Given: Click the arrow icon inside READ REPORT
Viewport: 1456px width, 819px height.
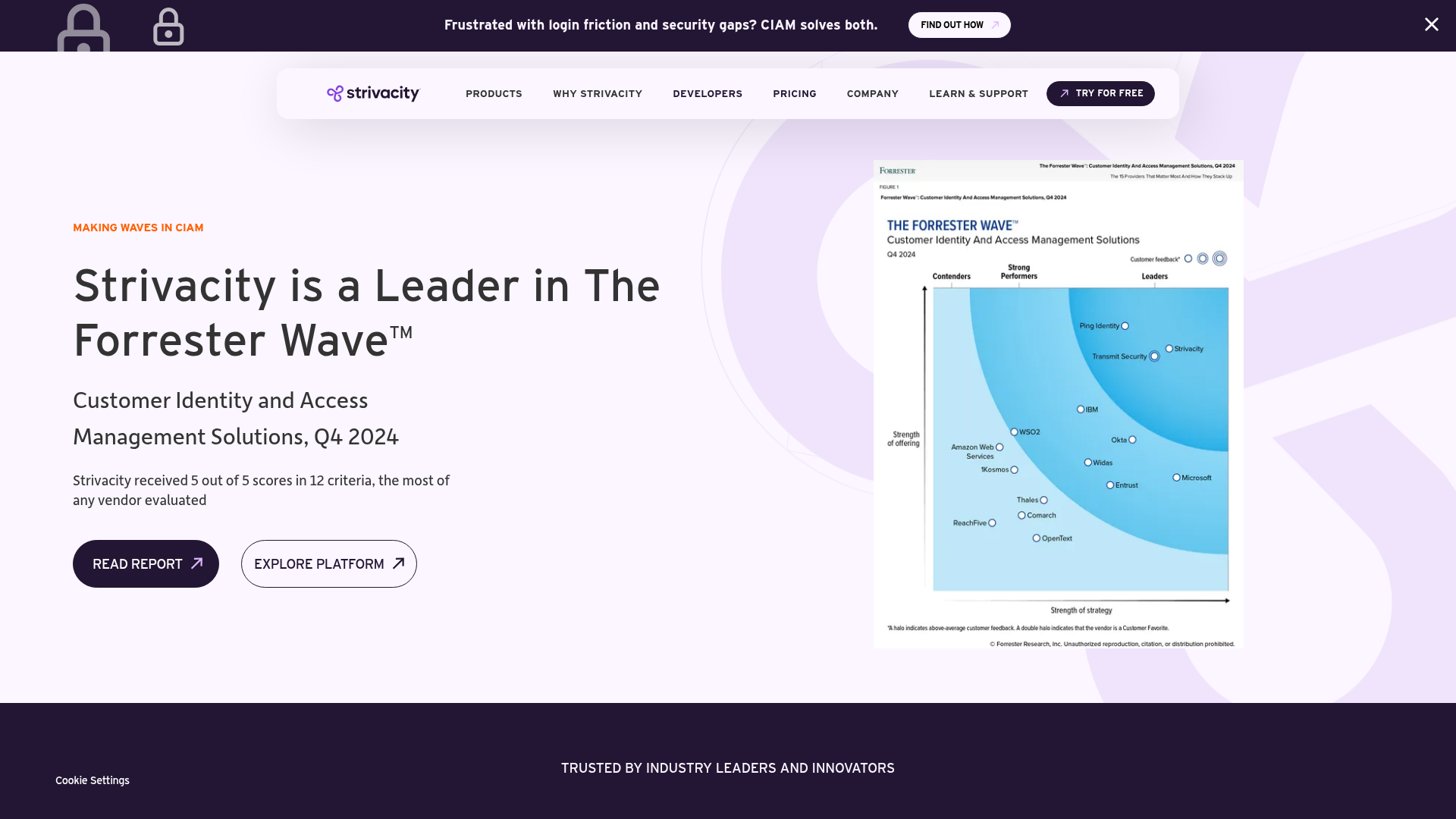Looking at the screenshot, I should click(197, 563).
